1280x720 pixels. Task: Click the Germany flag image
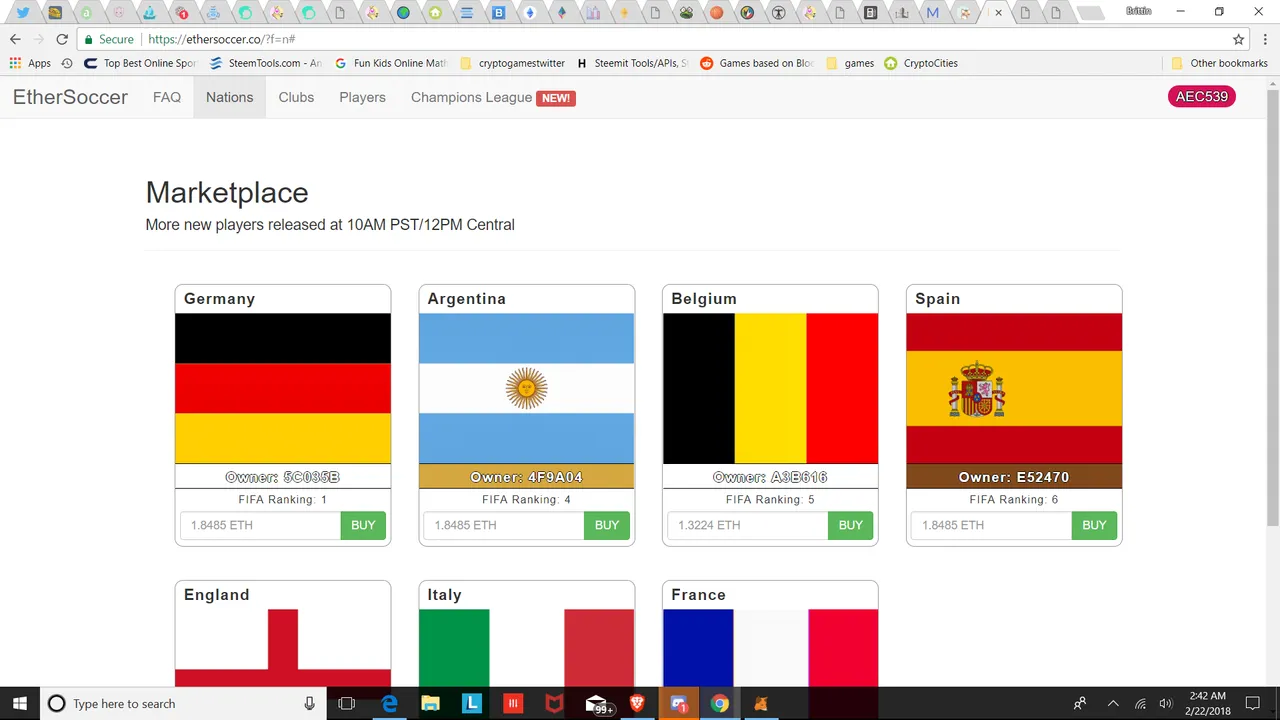pyautogui.click(x=283, y=389)
